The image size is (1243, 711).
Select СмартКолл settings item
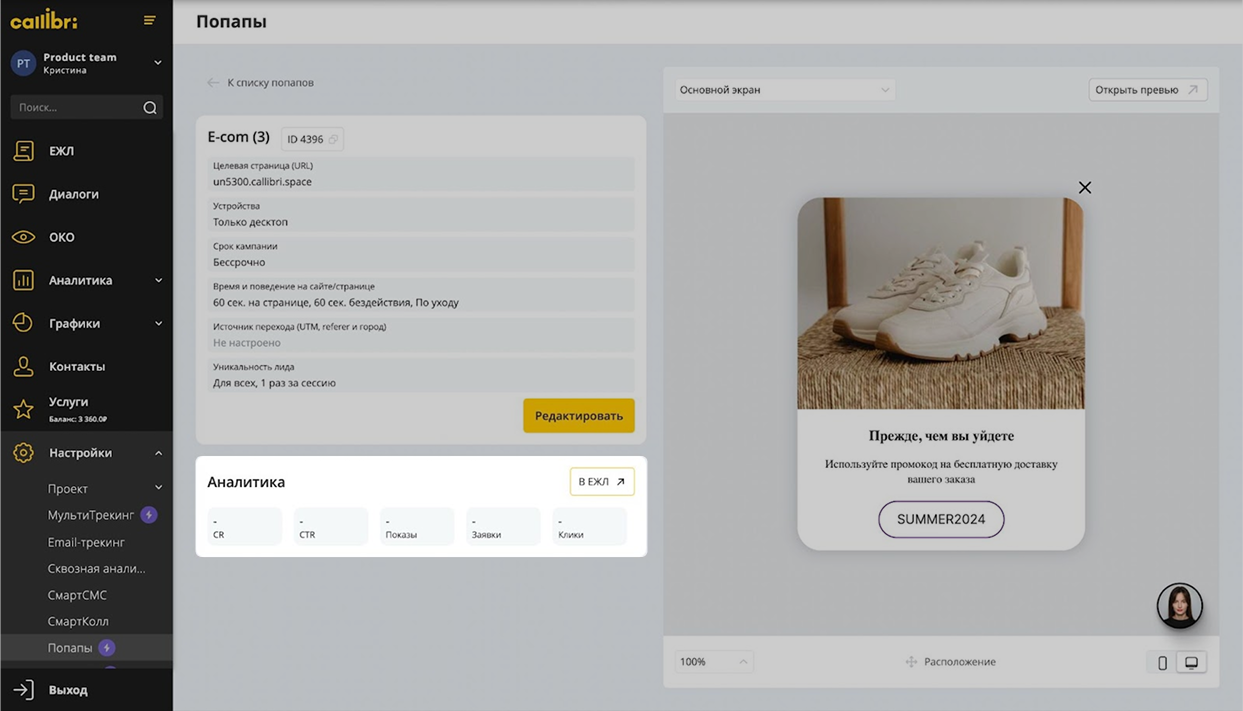pos(78,621)
